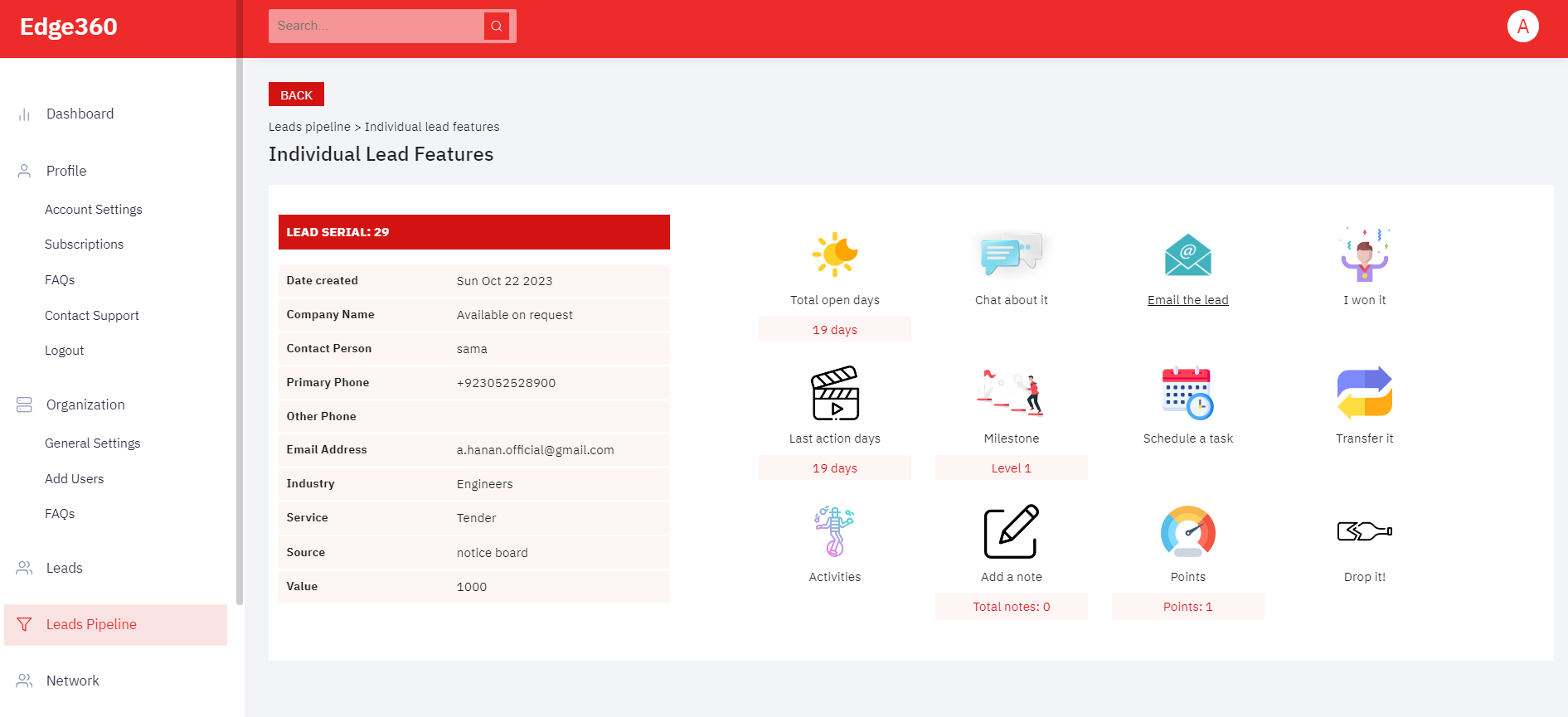Click the I won it celebration icon

pyautogui.click(x=1364, y=254)
